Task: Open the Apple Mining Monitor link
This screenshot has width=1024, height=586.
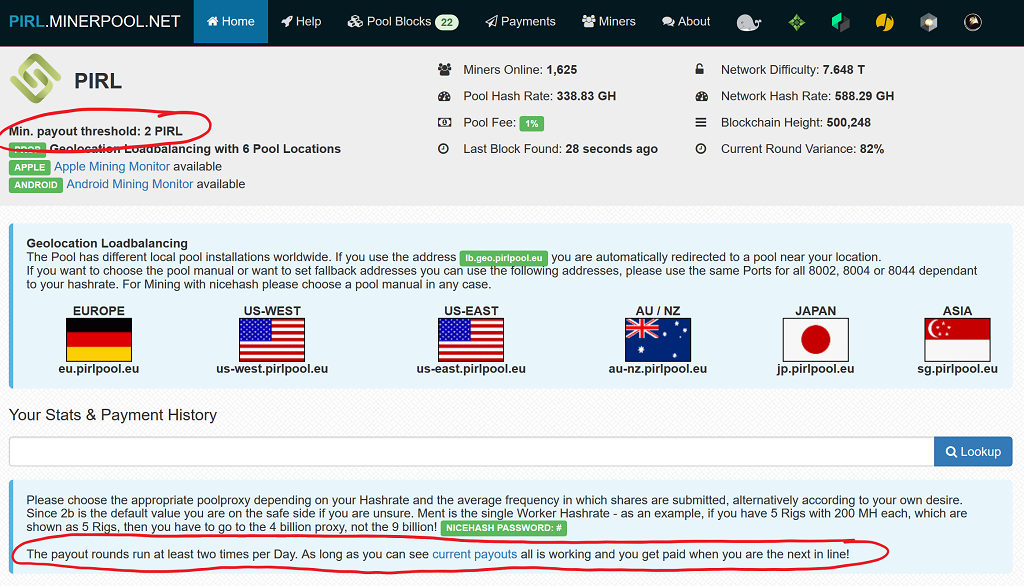Action: click(x=112, y=167)
